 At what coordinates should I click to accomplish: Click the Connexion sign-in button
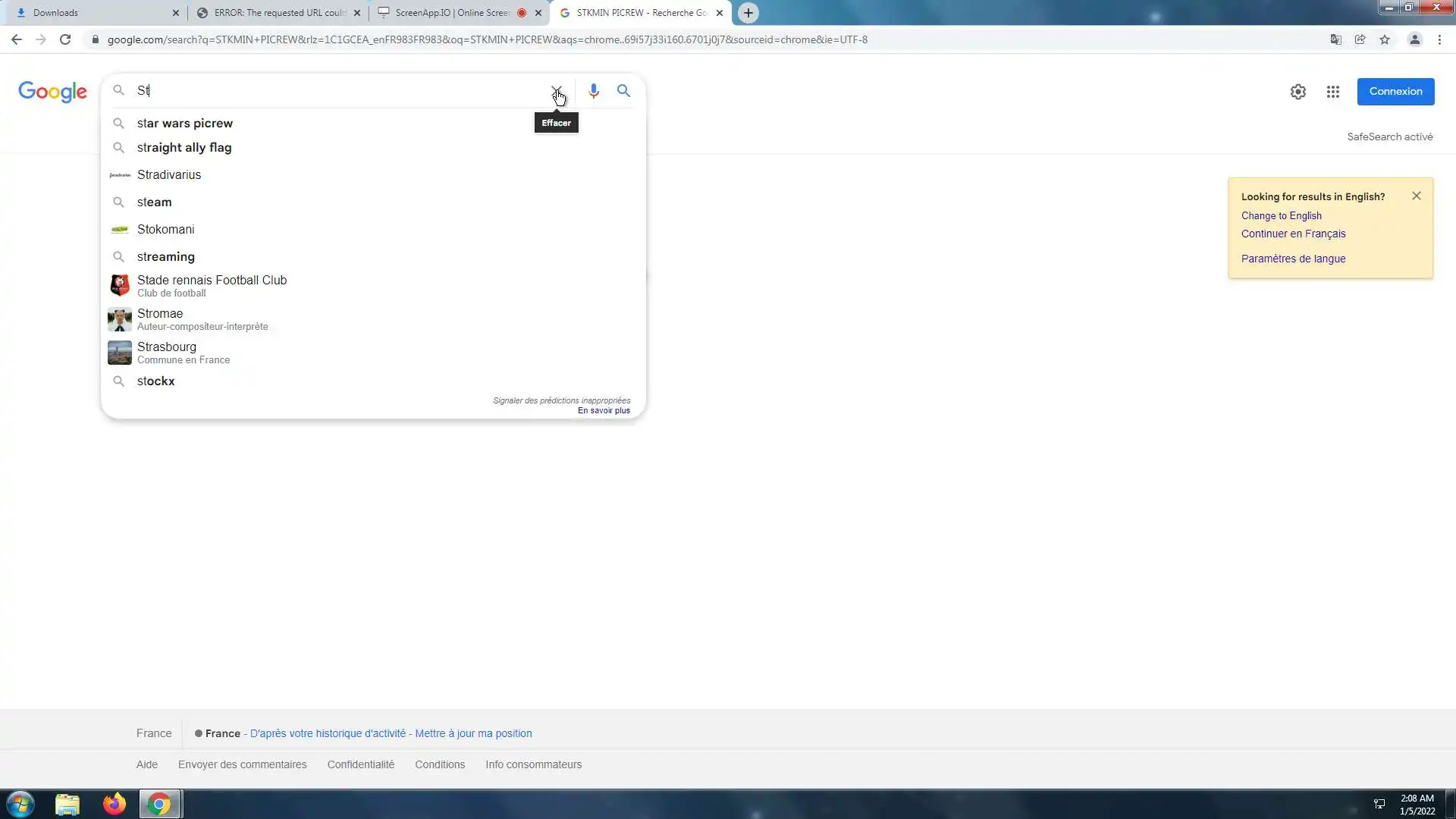pos(1395,91)
